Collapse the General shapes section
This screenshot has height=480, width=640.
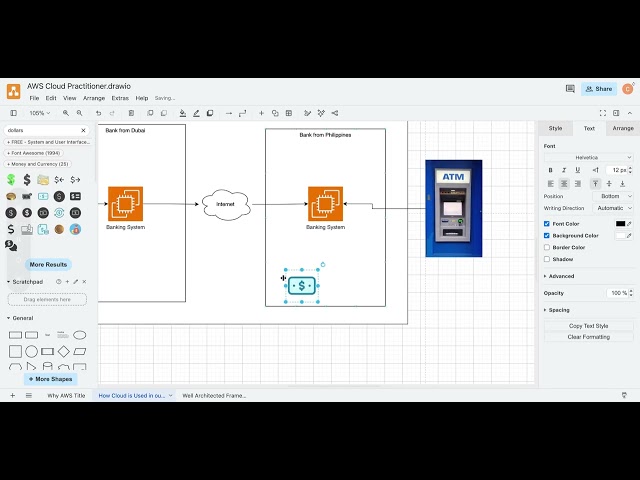click(x=20, y=318)
